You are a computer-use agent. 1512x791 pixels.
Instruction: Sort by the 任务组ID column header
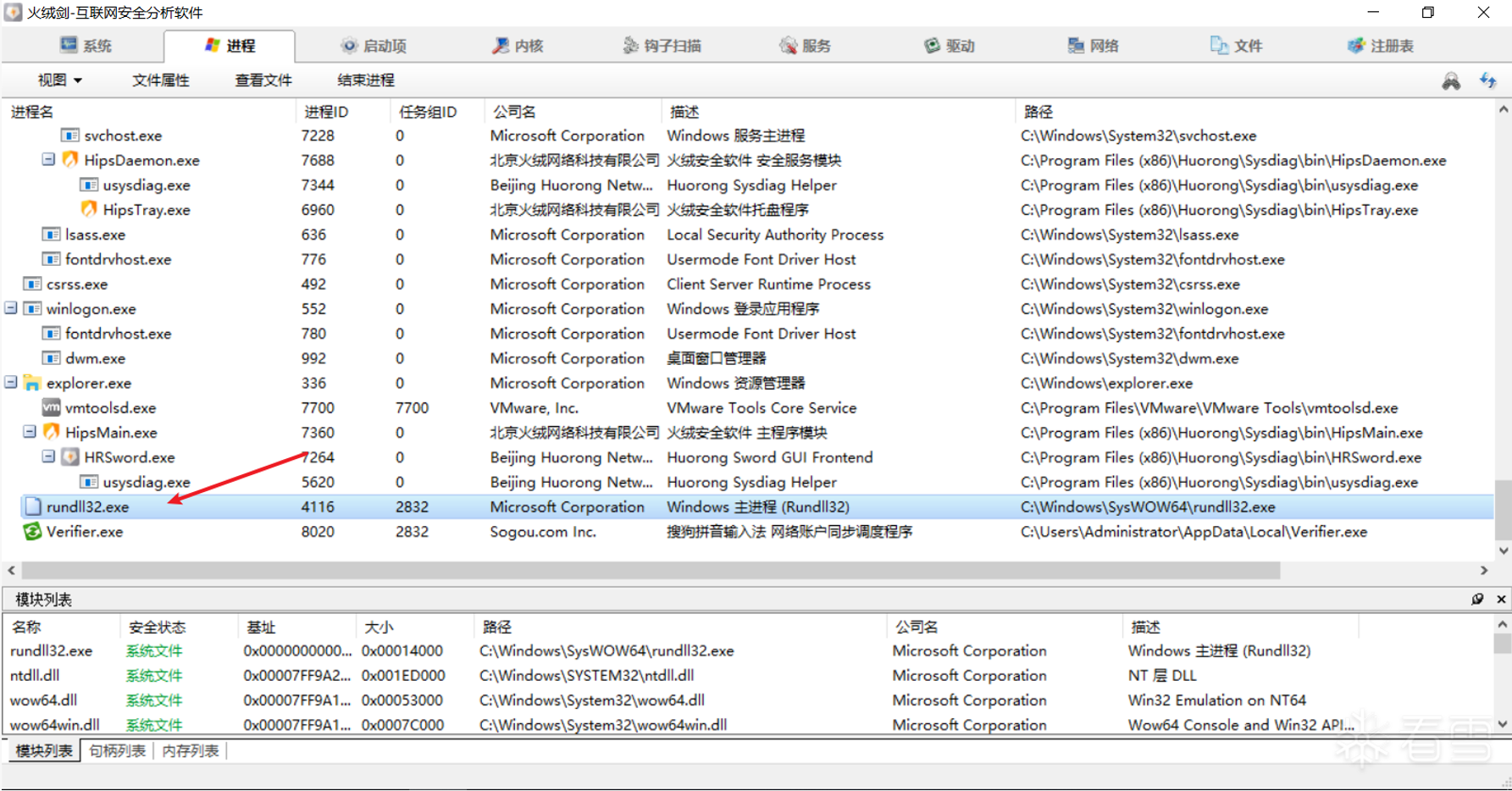[x=436, y=112]
